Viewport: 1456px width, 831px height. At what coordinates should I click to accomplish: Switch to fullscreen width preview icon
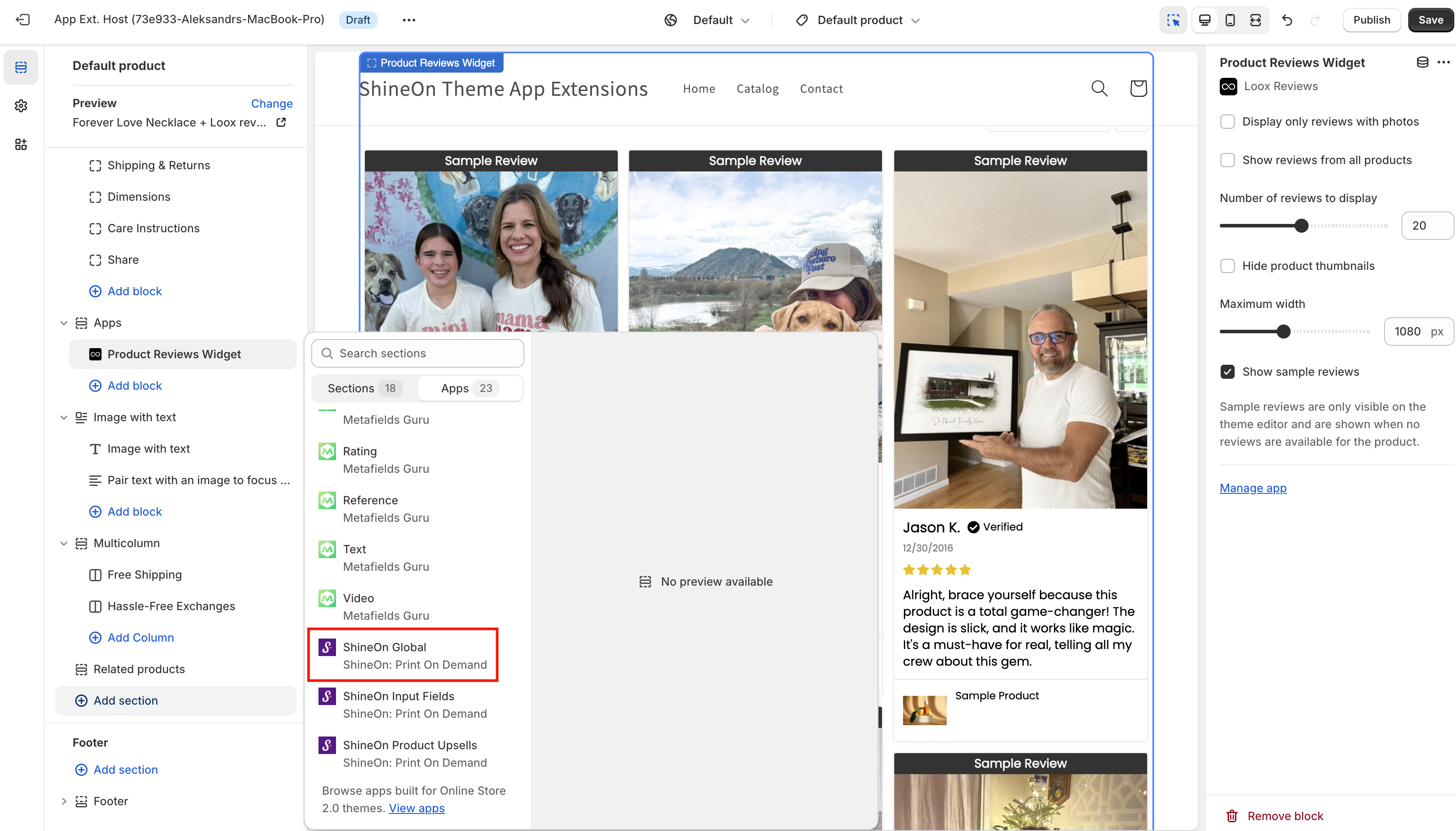pos(1255,20)
